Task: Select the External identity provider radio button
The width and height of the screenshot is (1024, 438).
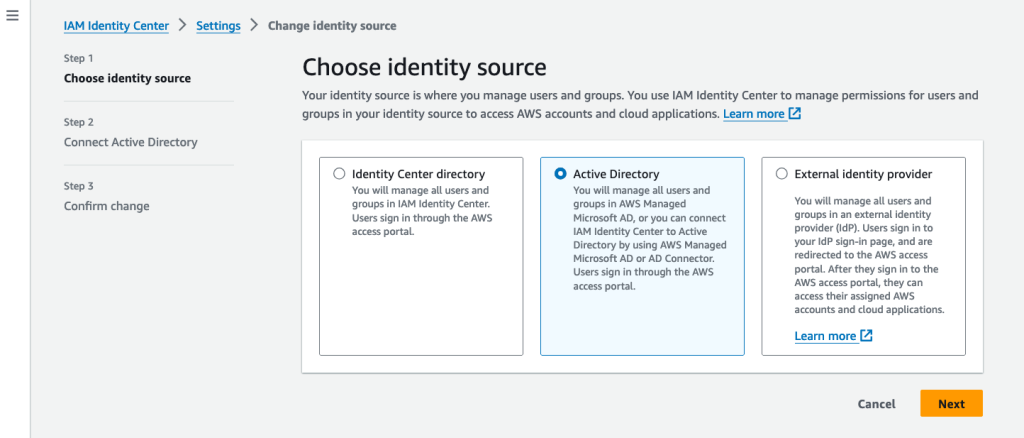Action: 781,174
